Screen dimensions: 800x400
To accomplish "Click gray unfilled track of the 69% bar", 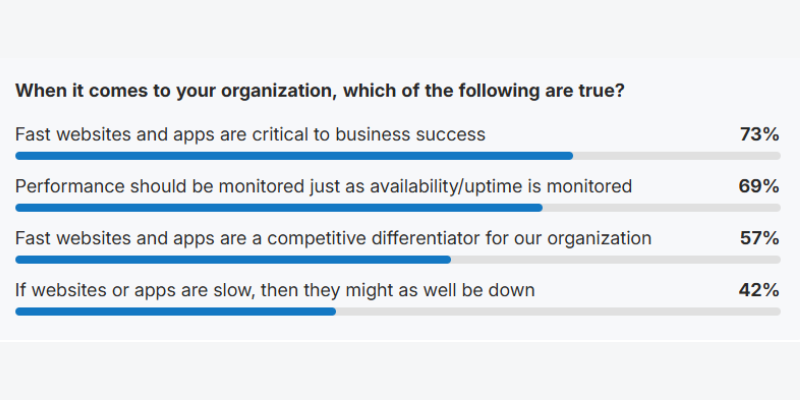I will click(x=661, y=208).
